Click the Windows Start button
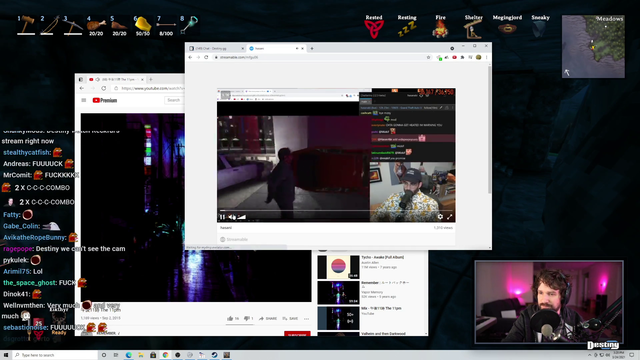640x360 pixels. pos(6,355)
